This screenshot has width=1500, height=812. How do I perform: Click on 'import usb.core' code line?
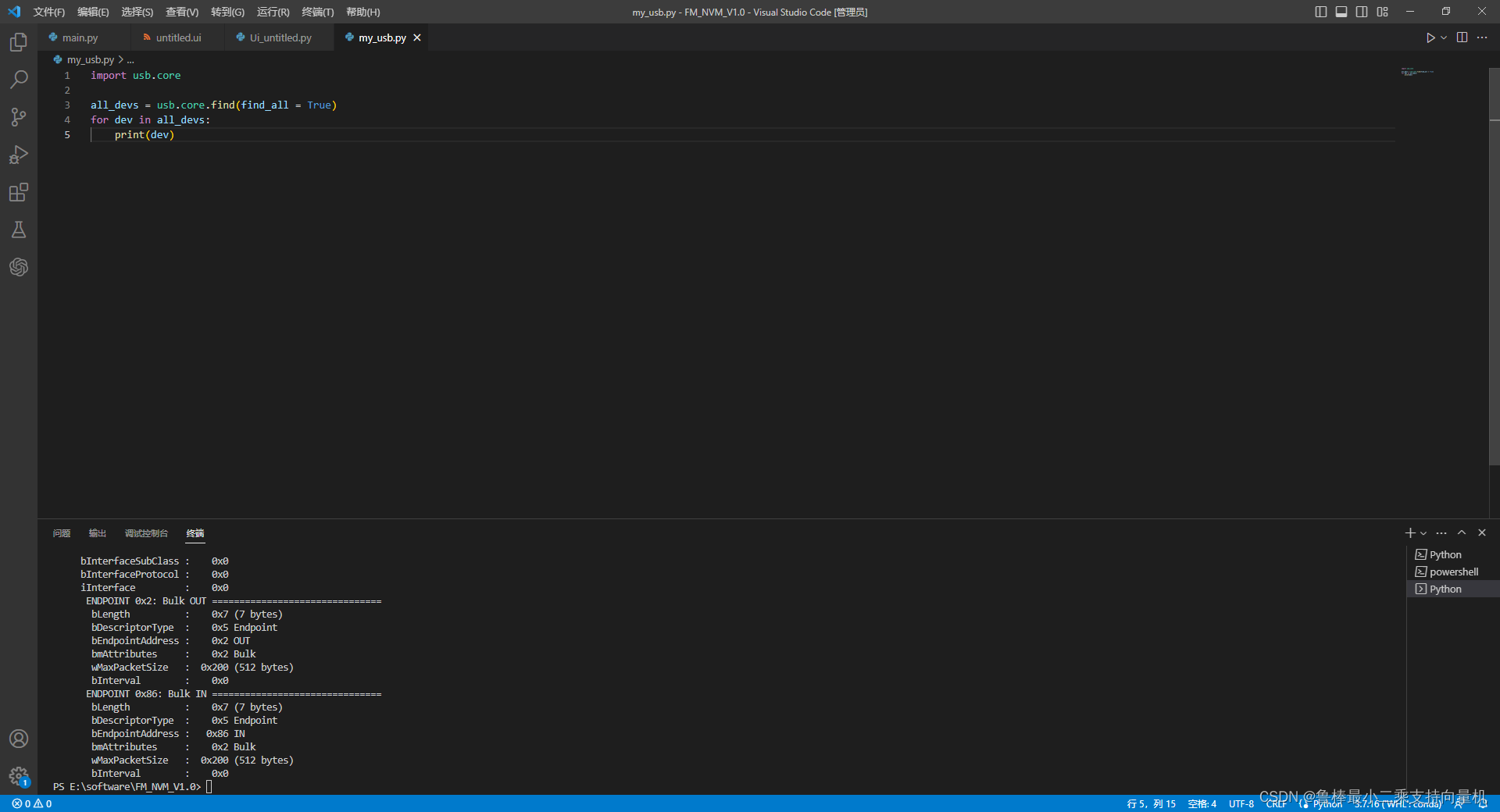(x=135, y=75)
